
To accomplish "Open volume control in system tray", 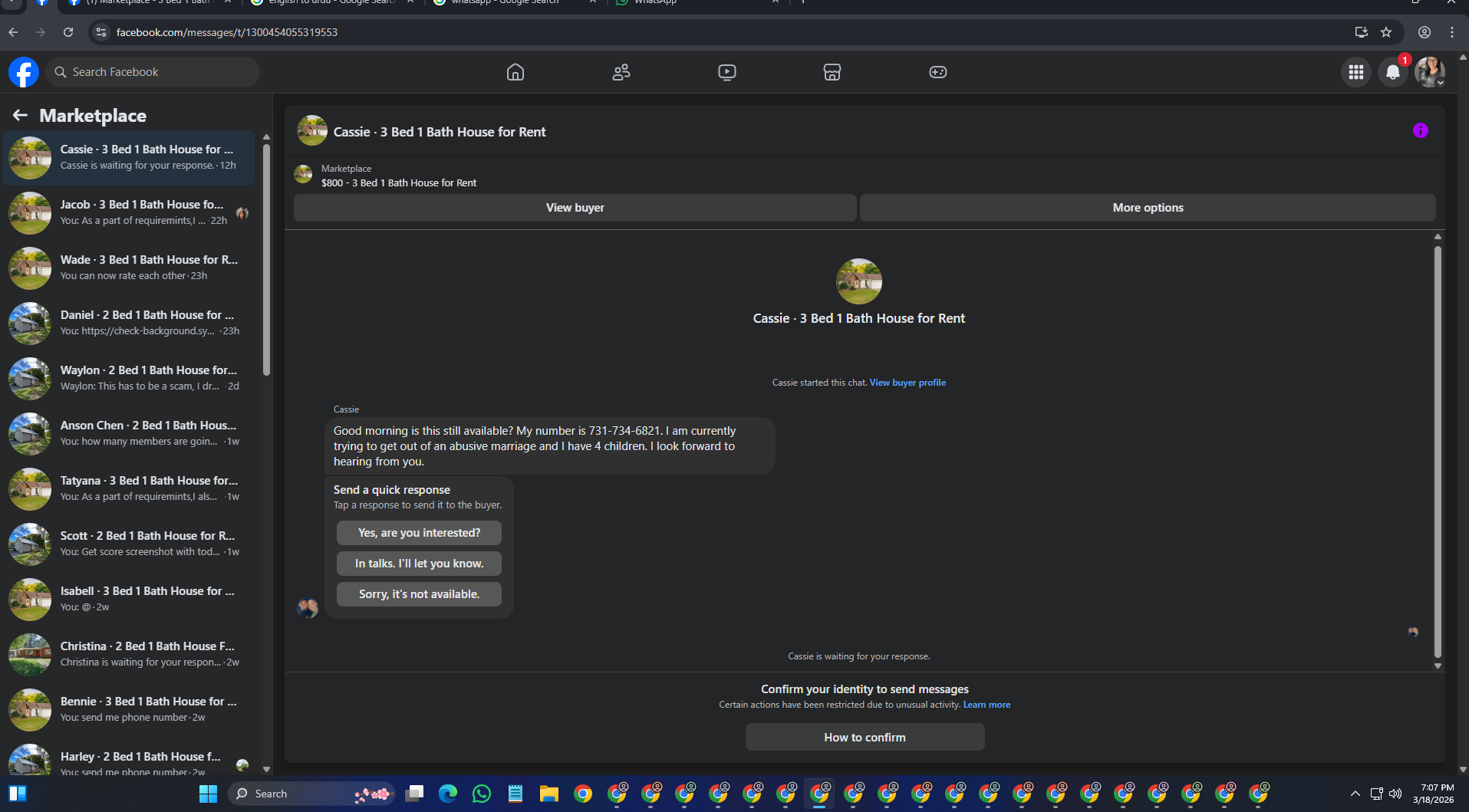I will [1395, 794].
